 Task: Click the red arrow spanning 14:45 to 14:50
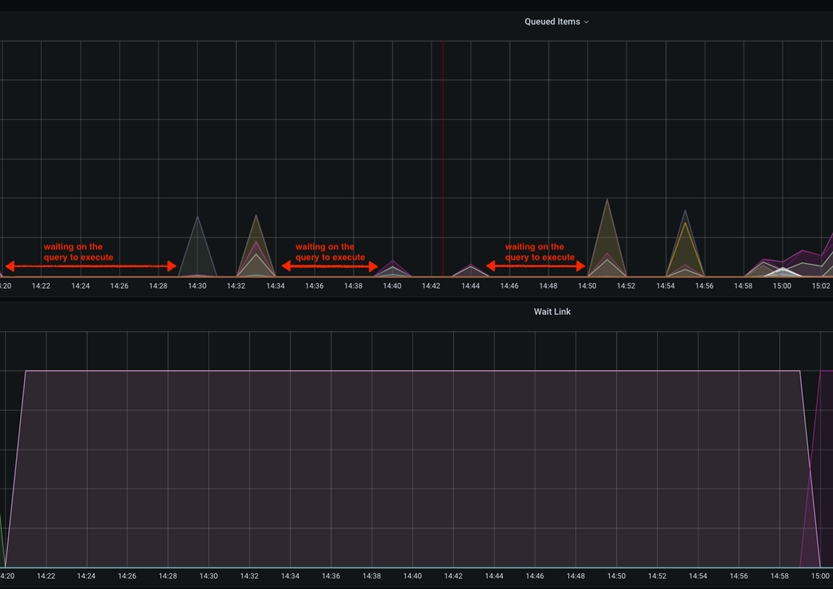(x=536, y=266)
